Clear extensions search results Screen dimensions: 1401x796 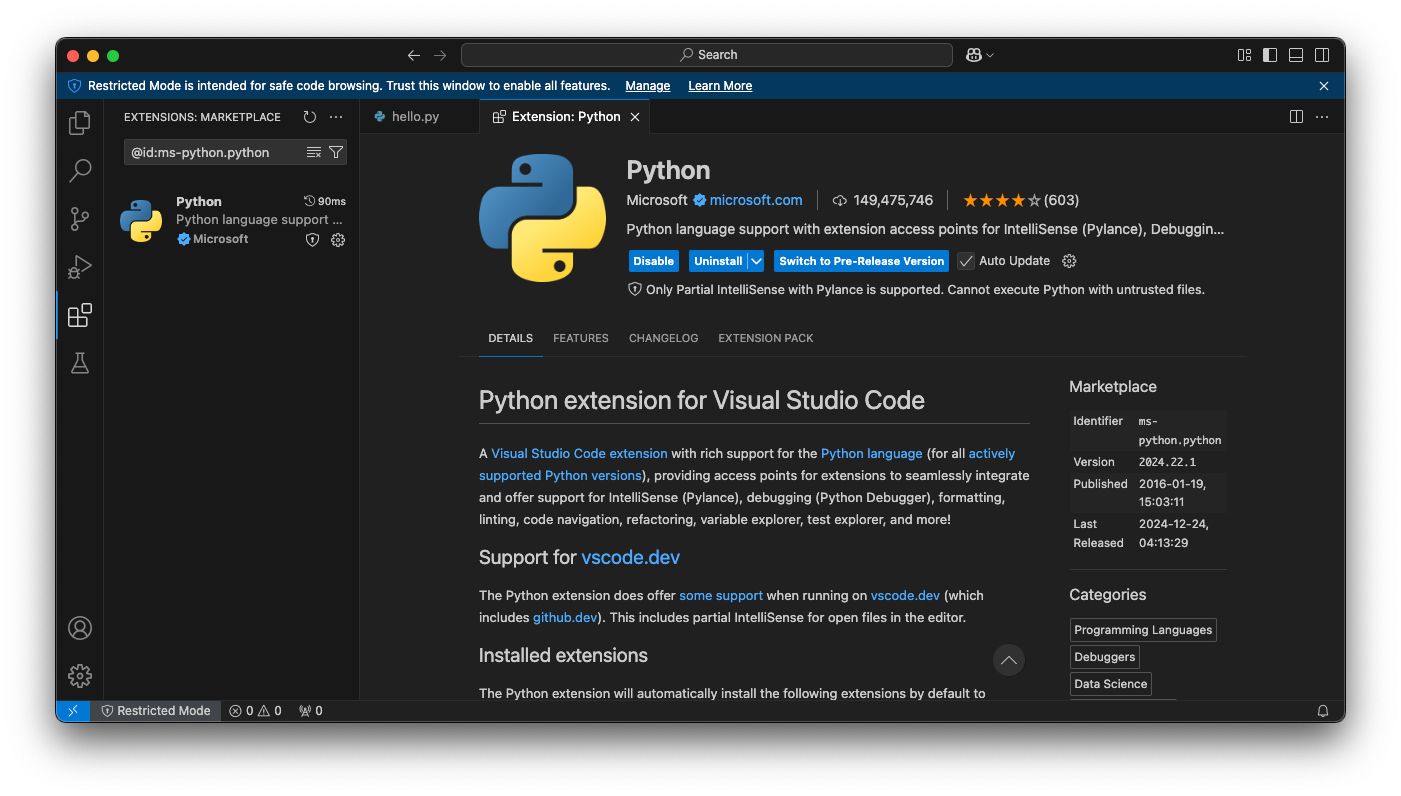tap(314, 152)
